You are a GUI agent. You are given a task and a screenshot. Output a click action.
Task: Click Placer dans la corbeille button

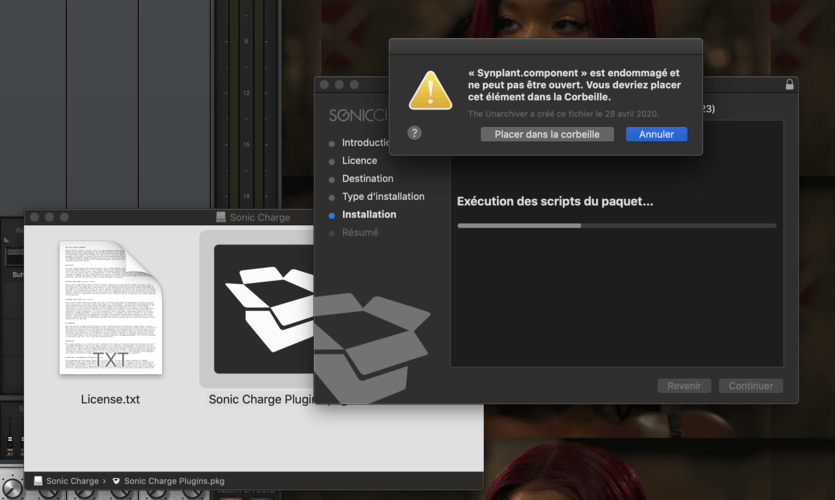[x=547, y=134]
